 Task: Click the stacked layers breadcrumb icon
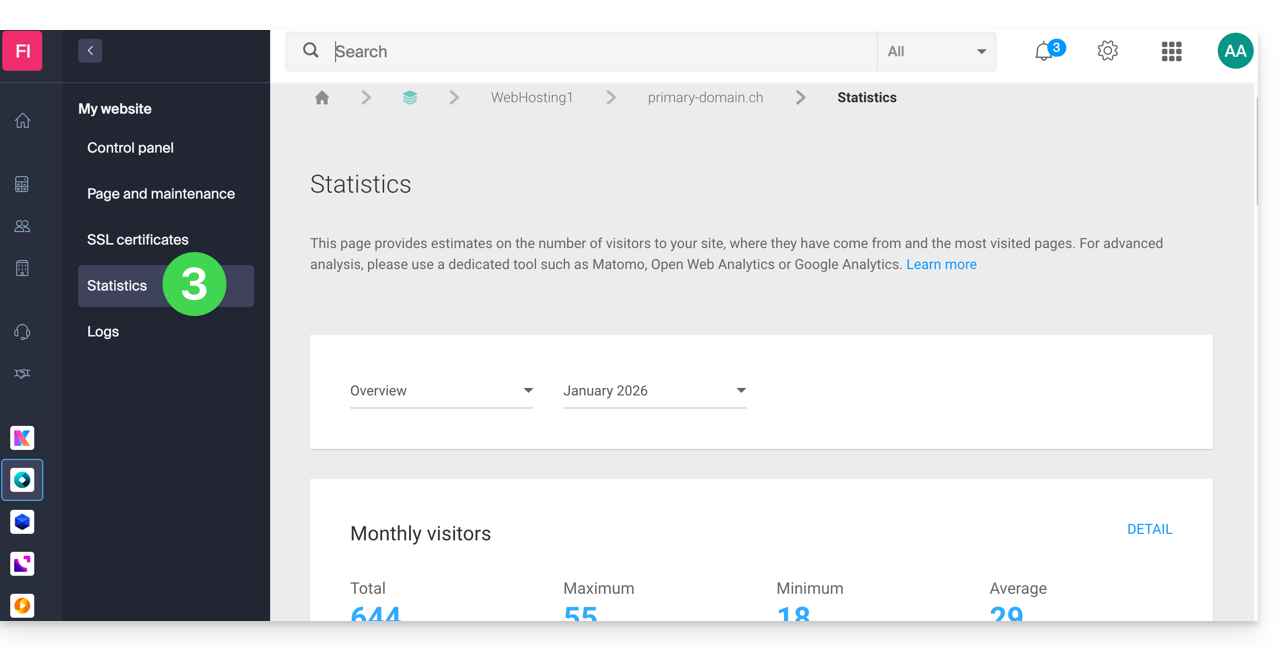(410, 98)
